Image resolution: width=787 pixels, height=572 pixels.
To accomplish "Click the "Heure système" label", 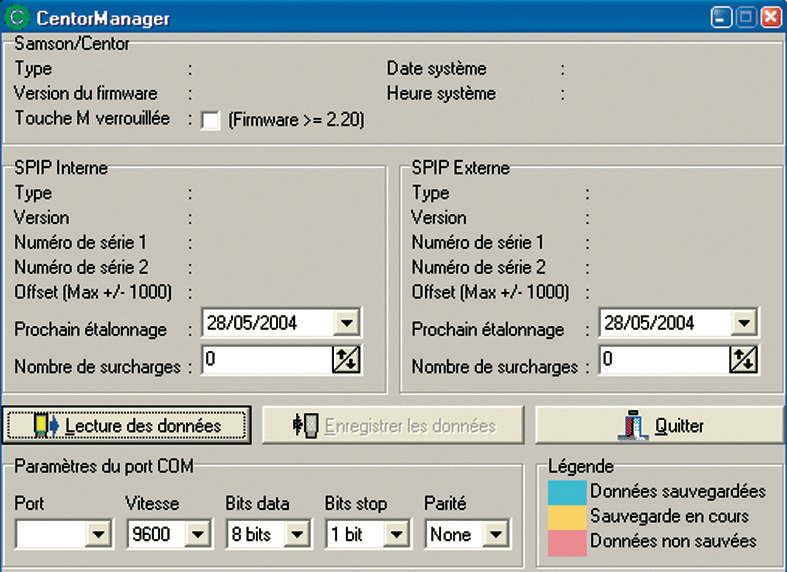I will (441, 93).
